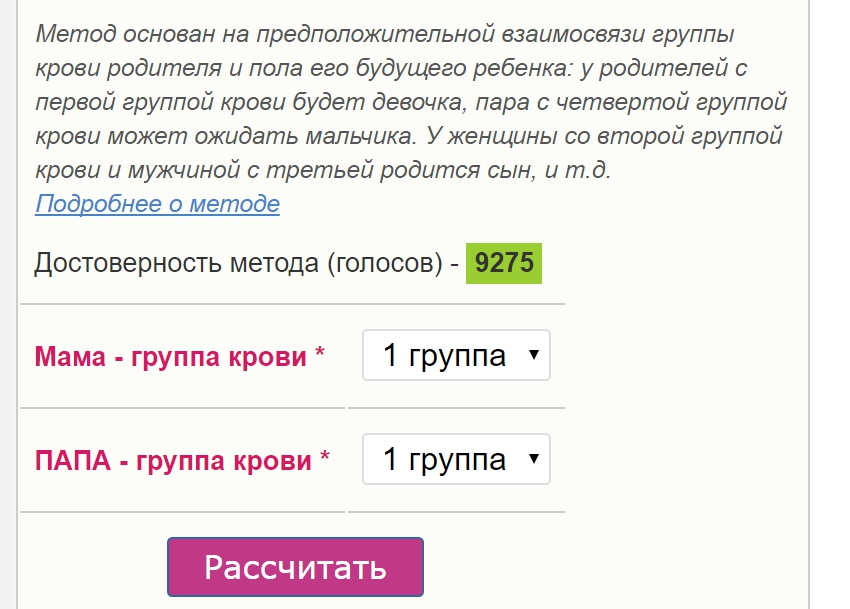Click the italic method description paragraph
Screen dimensions: 850x609
click(411, 102)
